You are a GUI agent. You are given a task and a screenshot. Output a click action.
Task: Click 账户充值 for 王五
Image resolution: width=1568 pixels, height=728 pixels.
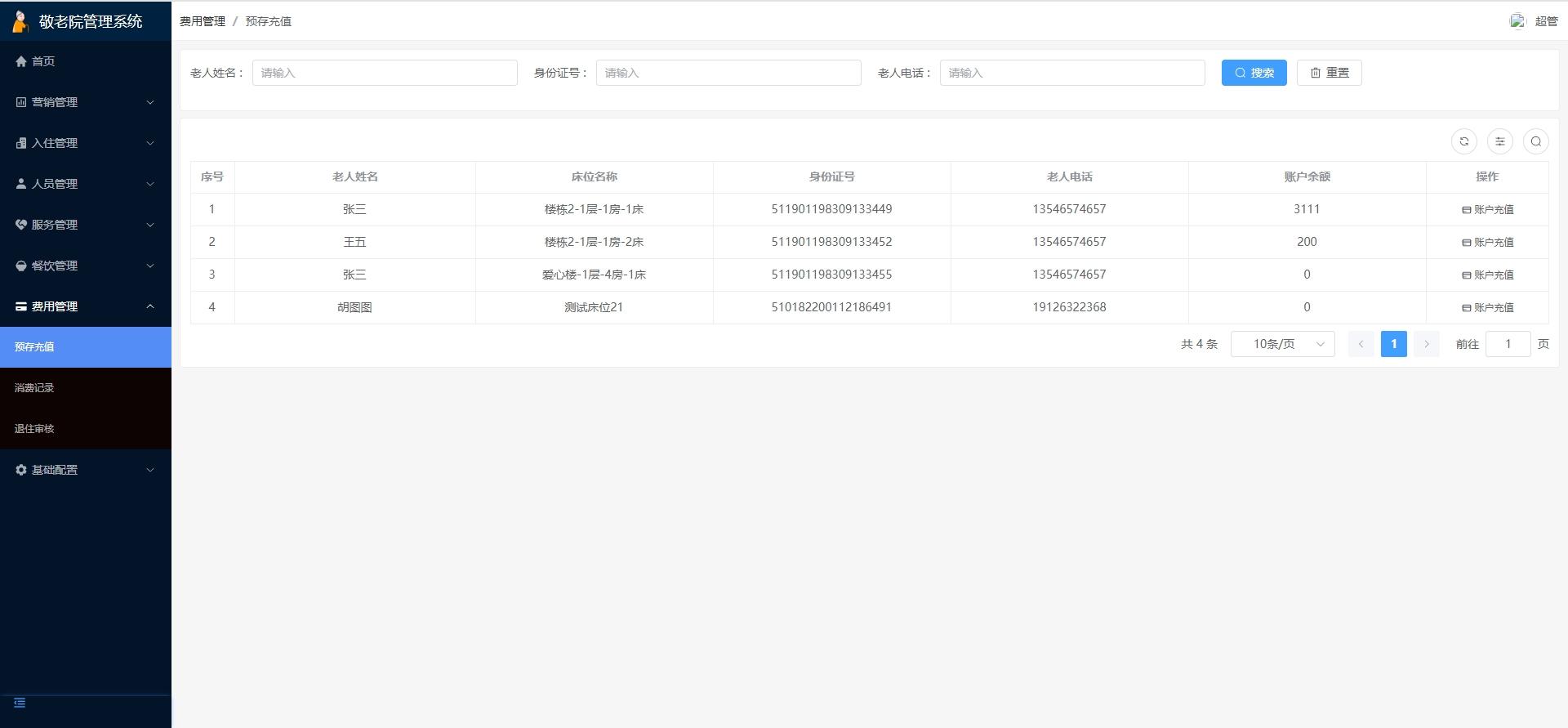point(1487,243)
